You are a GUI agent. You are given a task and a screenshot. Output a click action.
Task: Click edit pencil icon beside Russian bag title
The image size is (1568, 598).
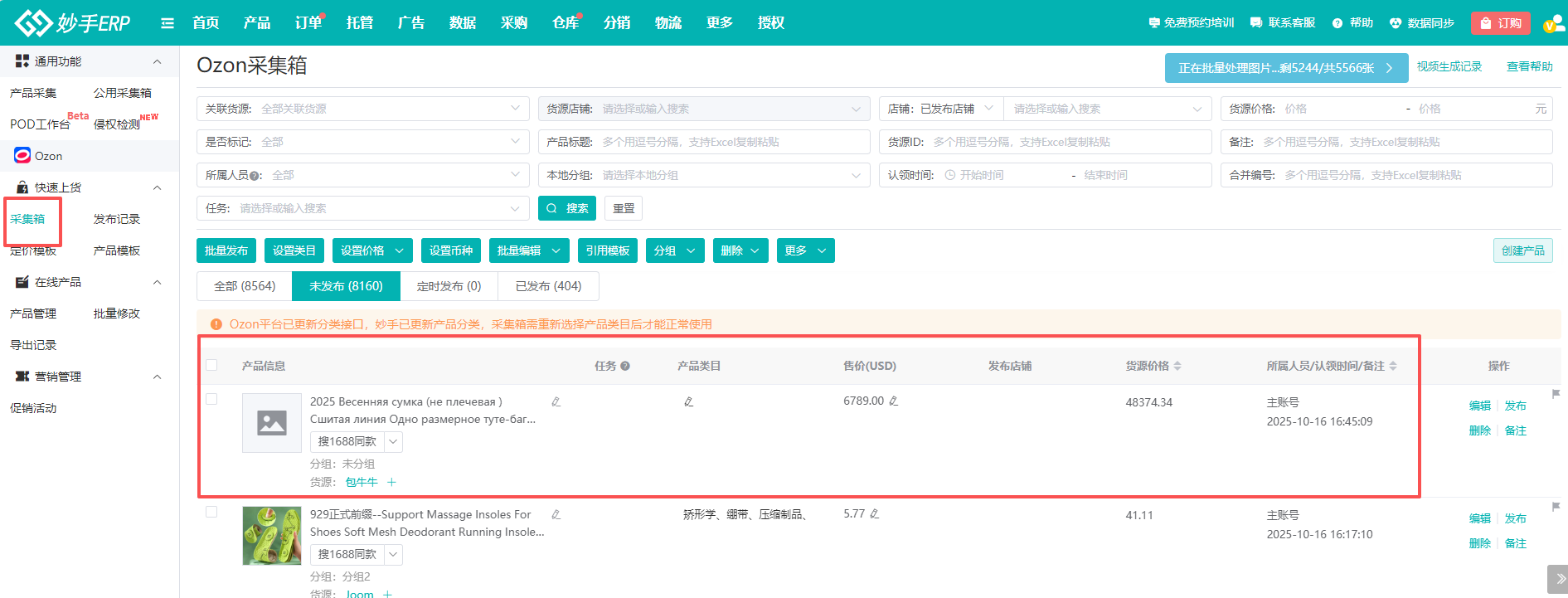coord(556,402)
